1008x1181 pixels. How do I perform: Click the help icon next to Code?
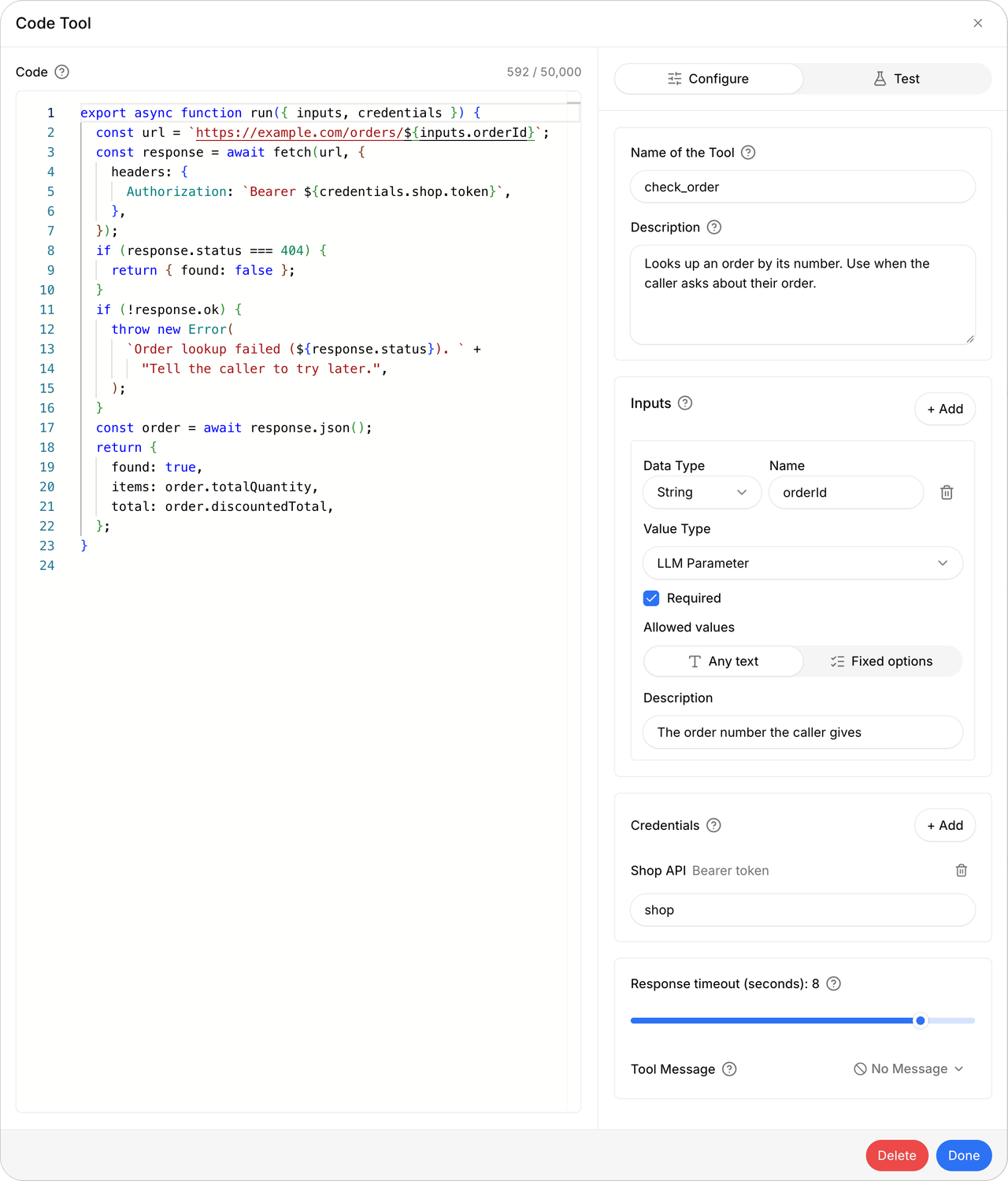pos(62,72)
